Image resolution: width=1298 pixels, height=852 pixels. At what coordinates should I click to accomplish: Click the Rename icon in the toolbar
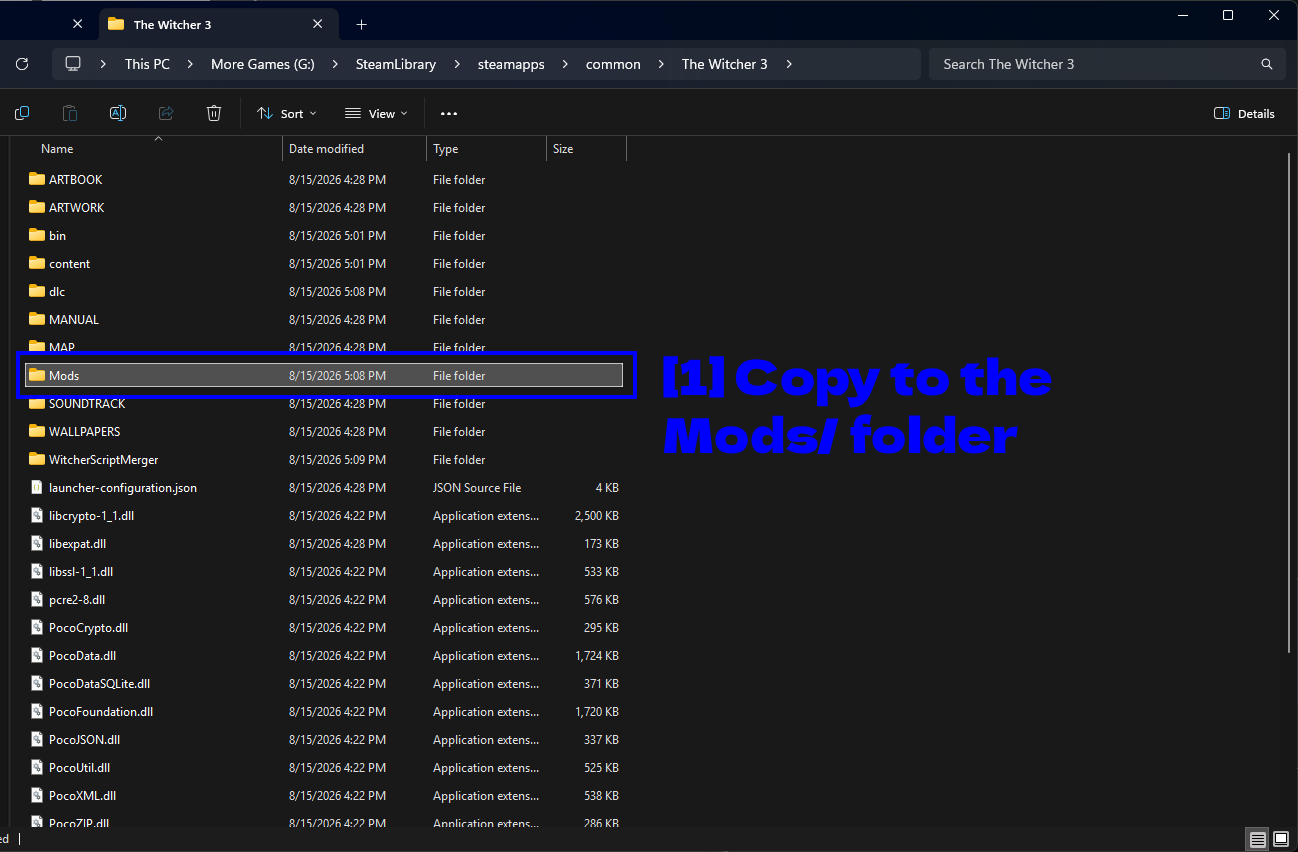click(118, 113)
